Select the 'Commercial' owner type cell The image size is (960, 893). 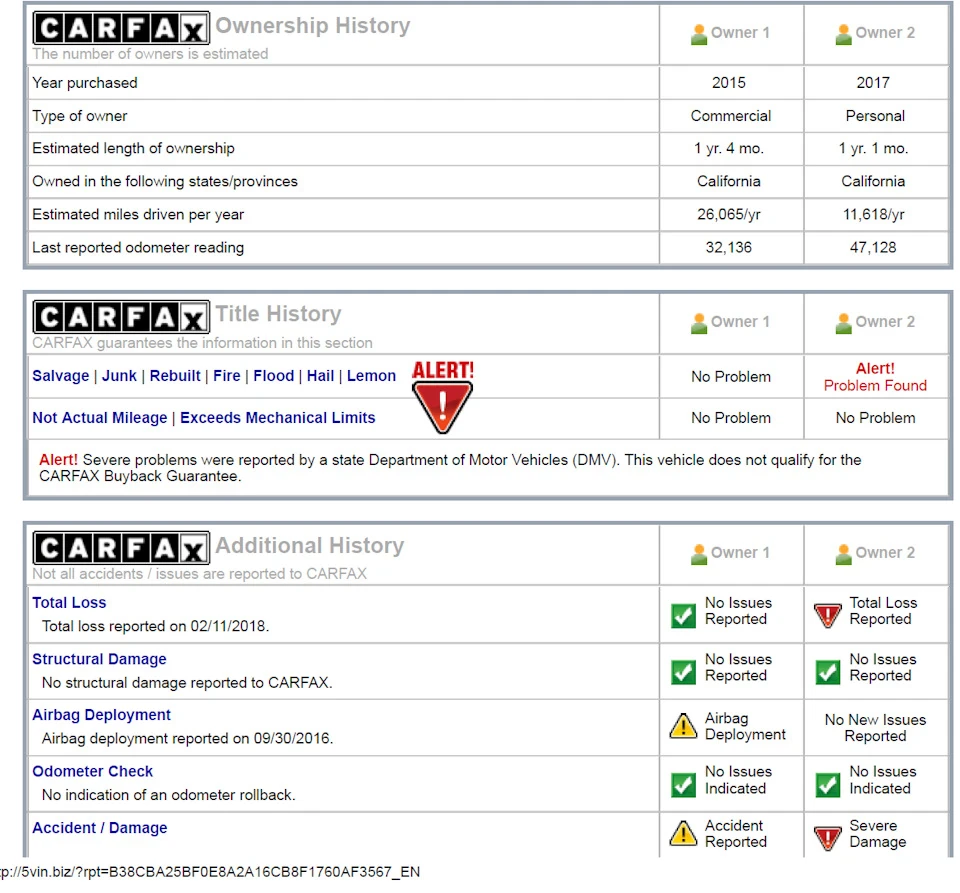731,116
